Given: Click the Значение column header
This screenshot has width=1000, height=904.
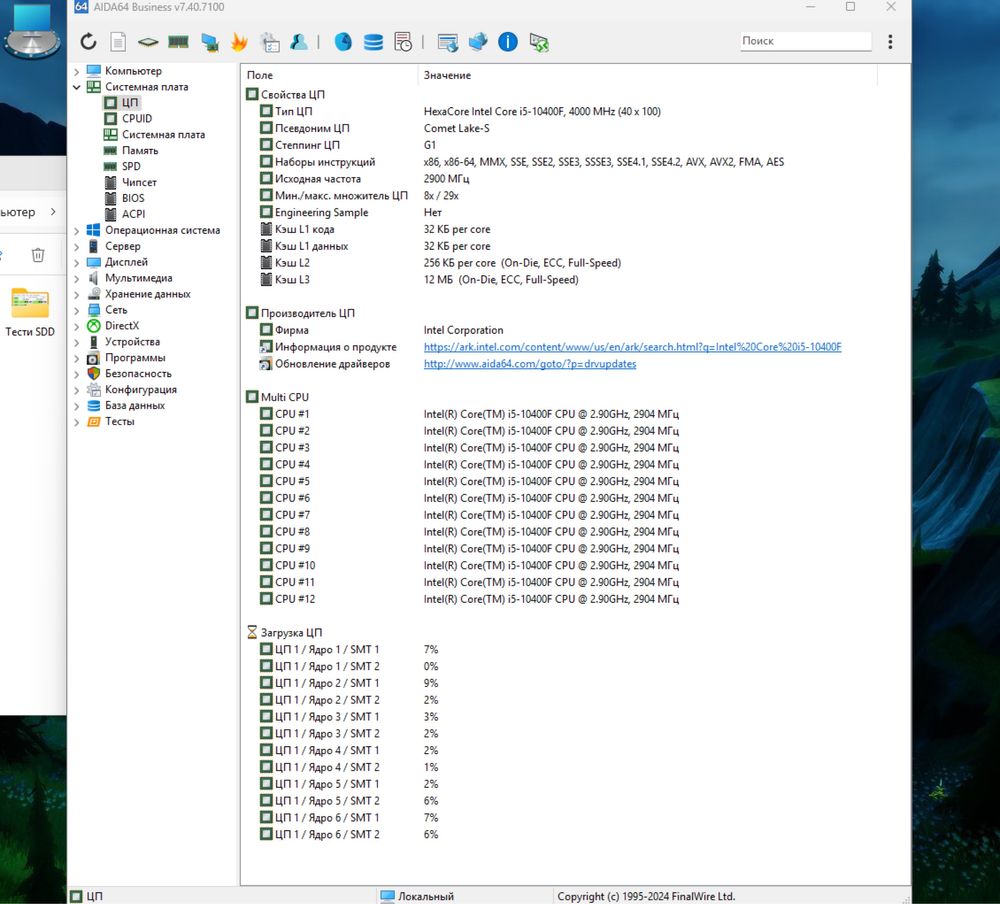Looking at the screenshot, I should point(648,75).
